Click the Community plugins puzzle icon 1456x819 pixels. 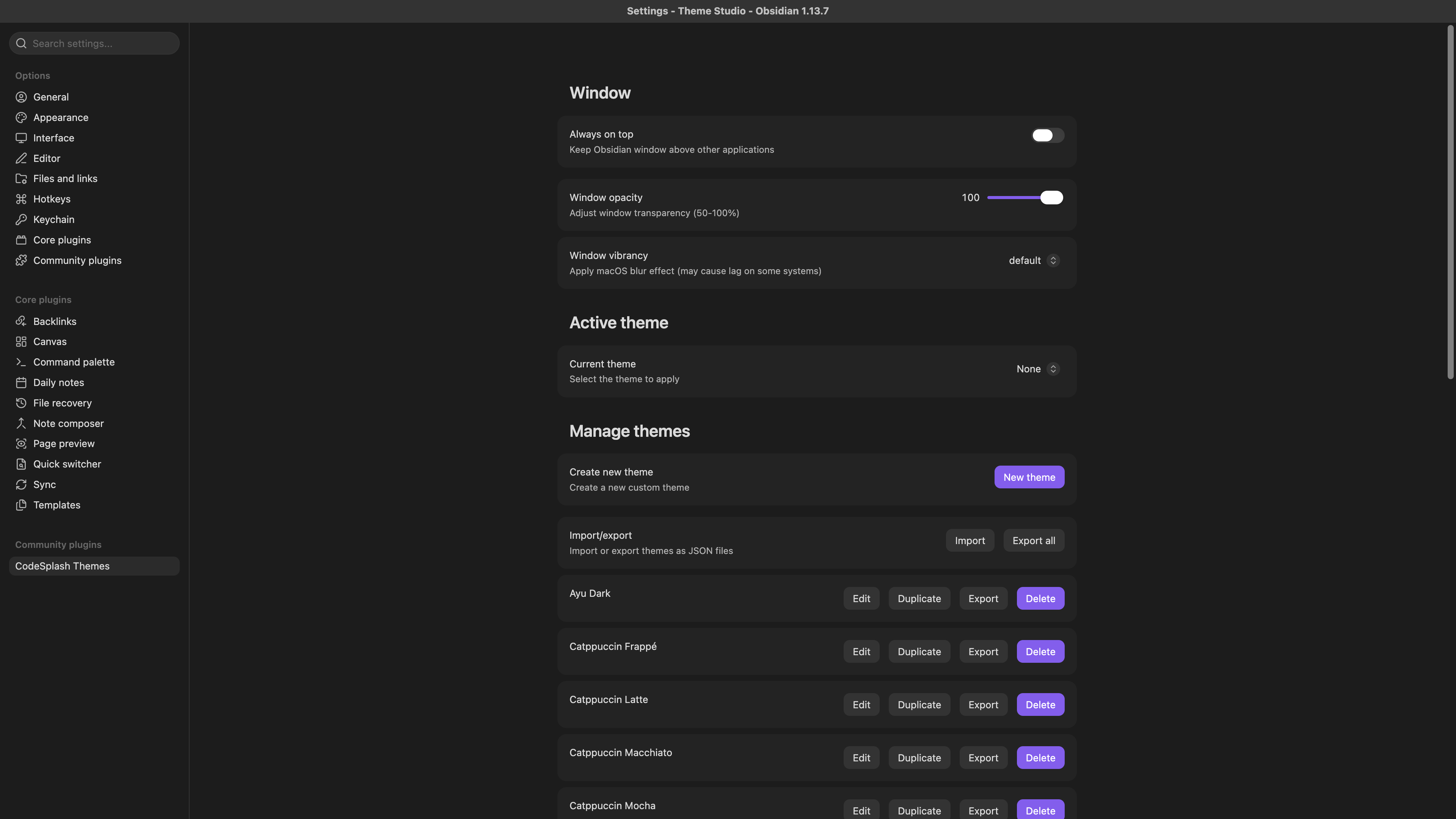[x=21, y=260]
